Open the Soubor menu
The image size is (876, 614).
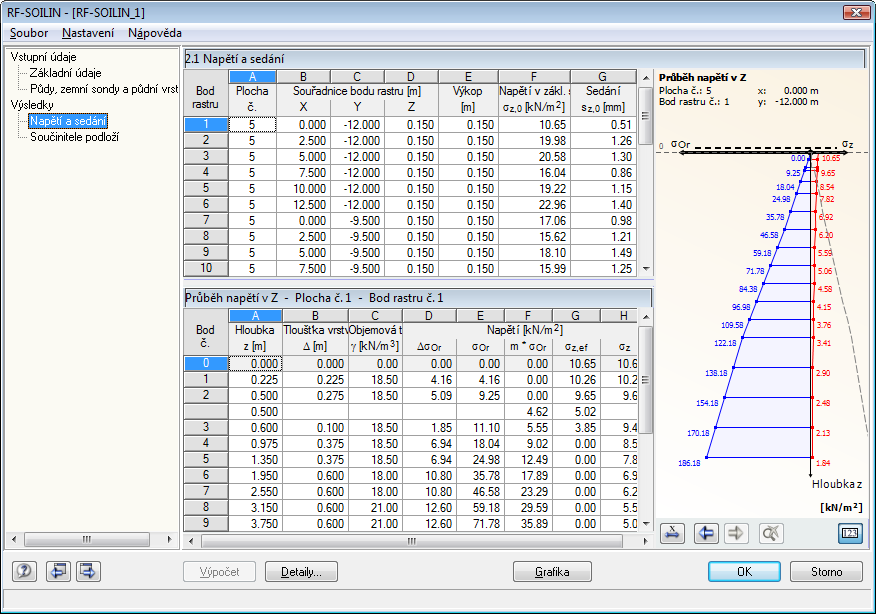point(29,33)
